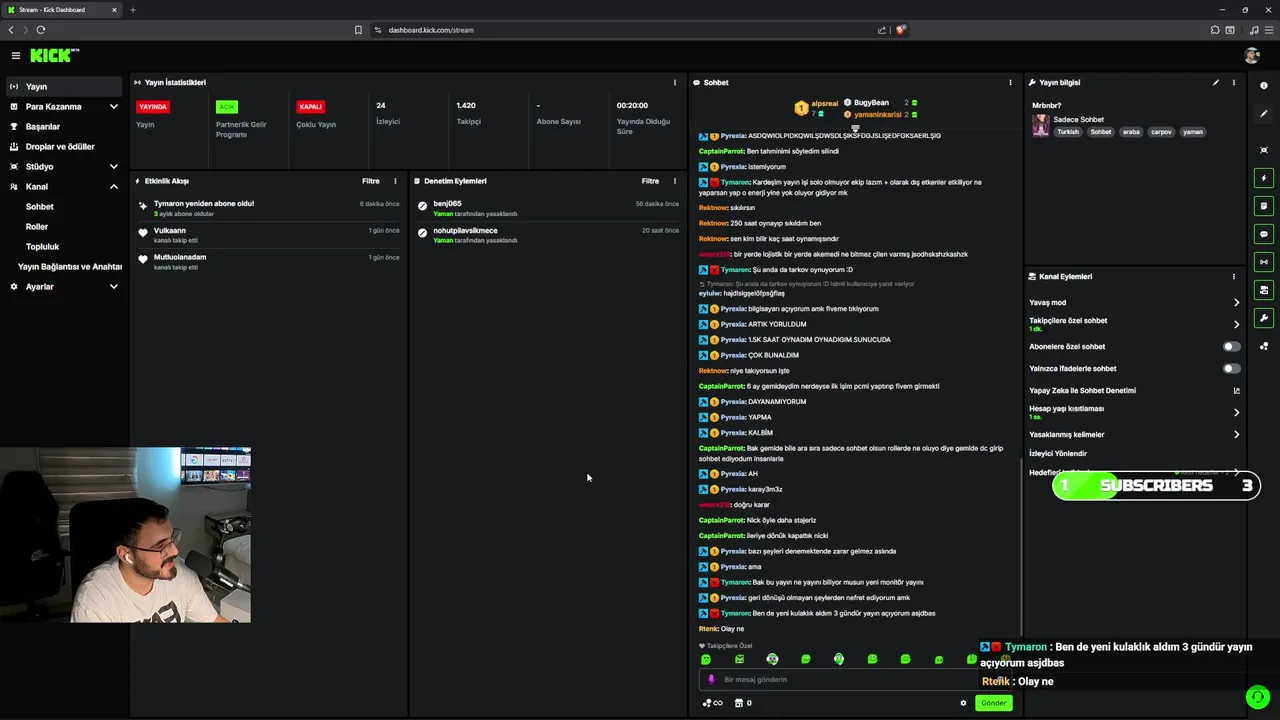Viewport: 1280px width, 720px height.
Task: Click the sticky note icon in the right sidebar
Action: coord(1264,206)
